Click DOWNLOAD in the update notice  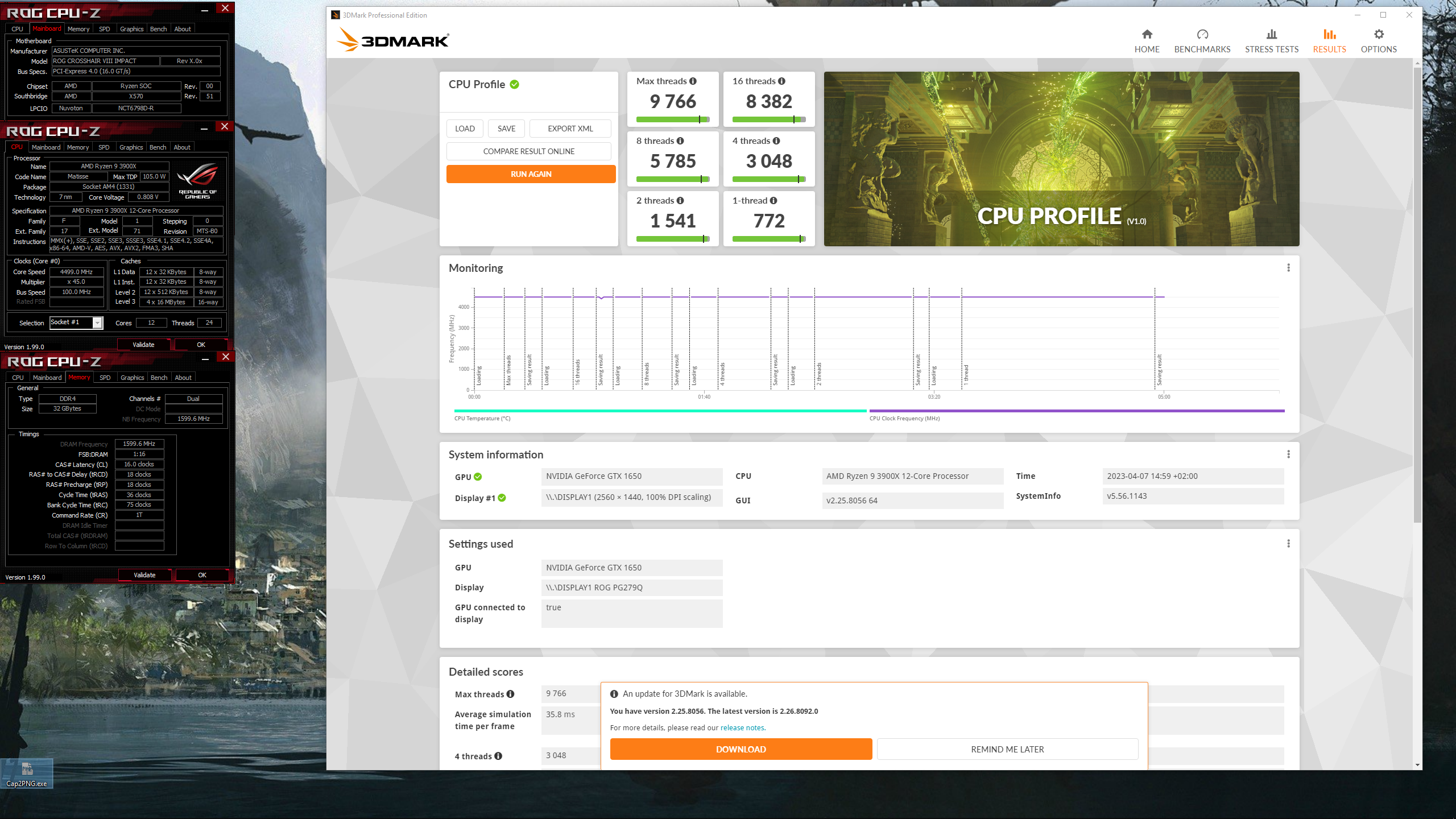[x=741, y=749]
